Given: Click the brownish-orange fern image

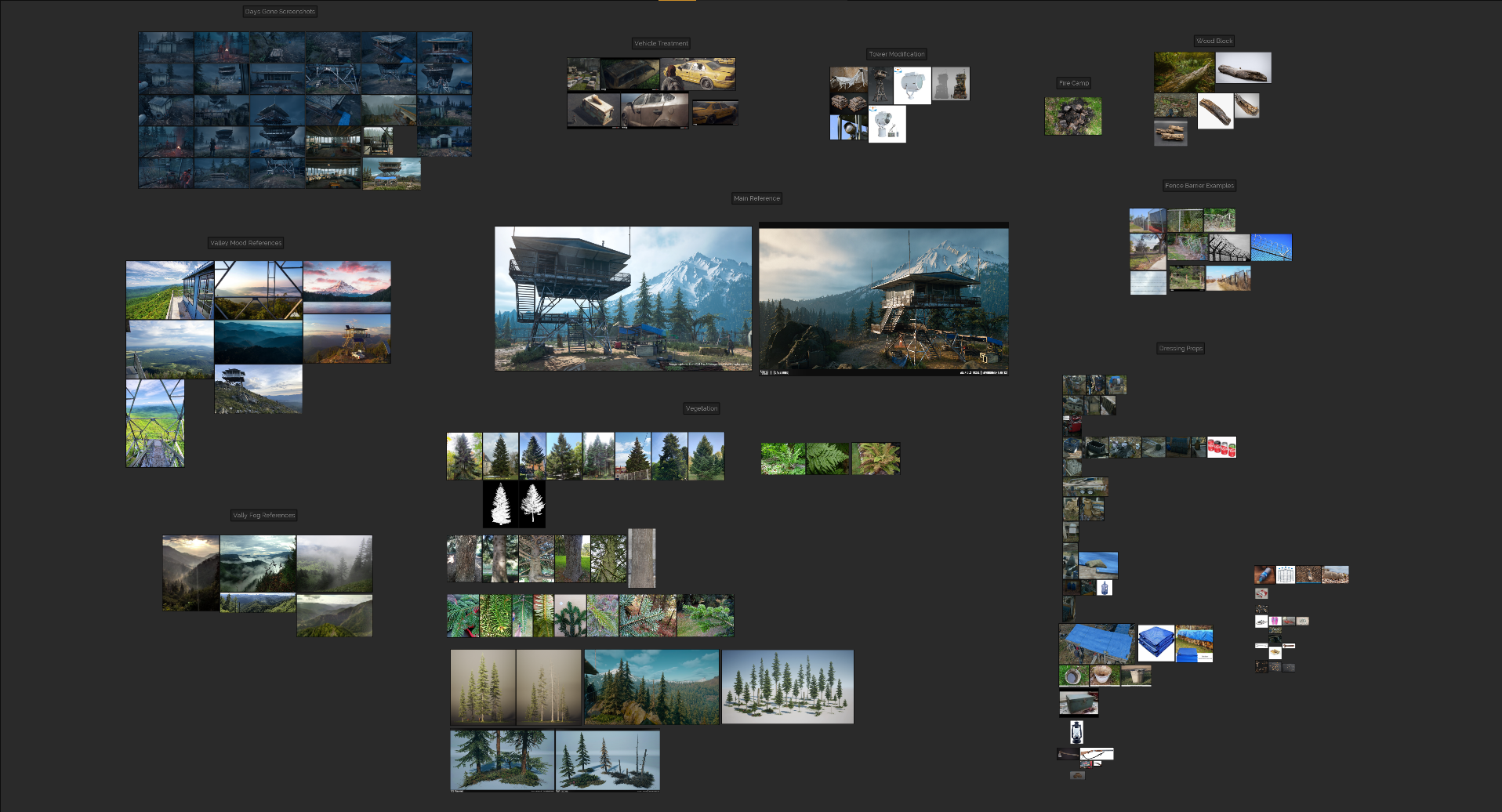Looking at the screenshot, I should [876, 459].
